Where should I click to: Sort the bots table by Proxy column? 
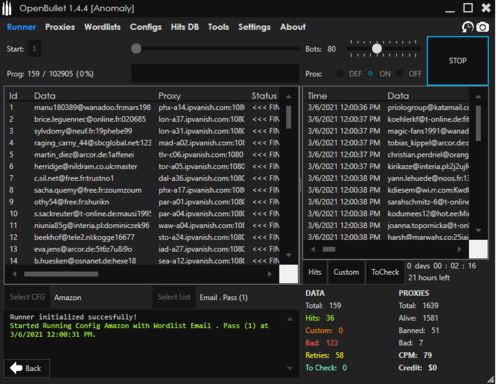(169, 96)
